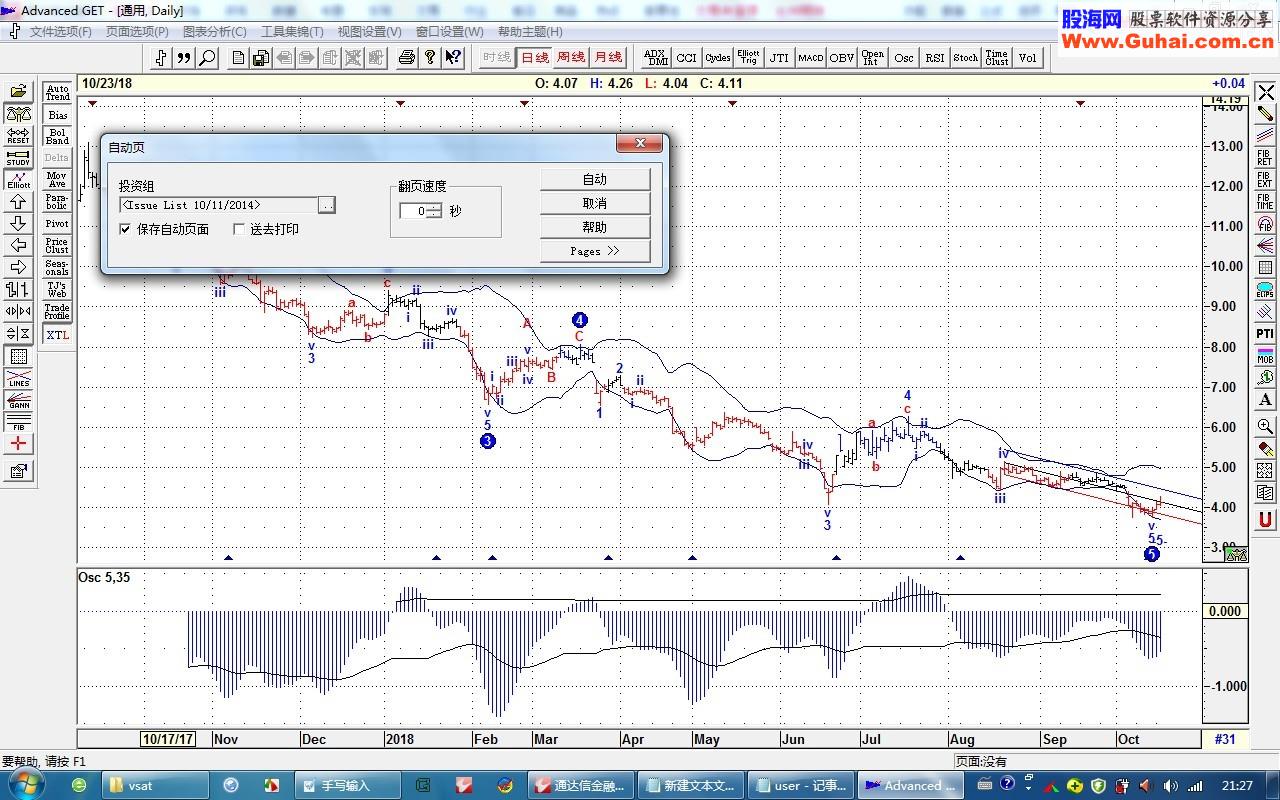Click the save disk icon in toolbar
The height and width of the screenshot is (800, 1280).
tap(260, 58)
